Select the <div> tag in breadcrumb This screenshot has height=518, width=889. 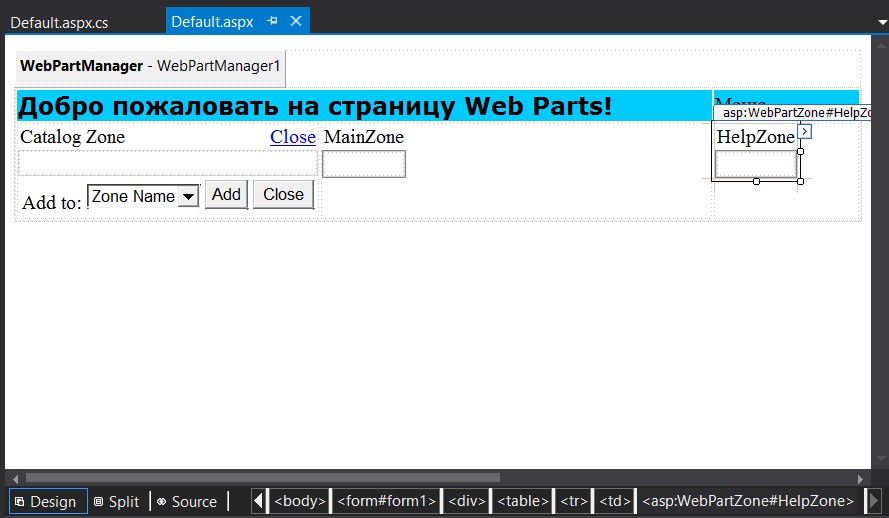467,501
